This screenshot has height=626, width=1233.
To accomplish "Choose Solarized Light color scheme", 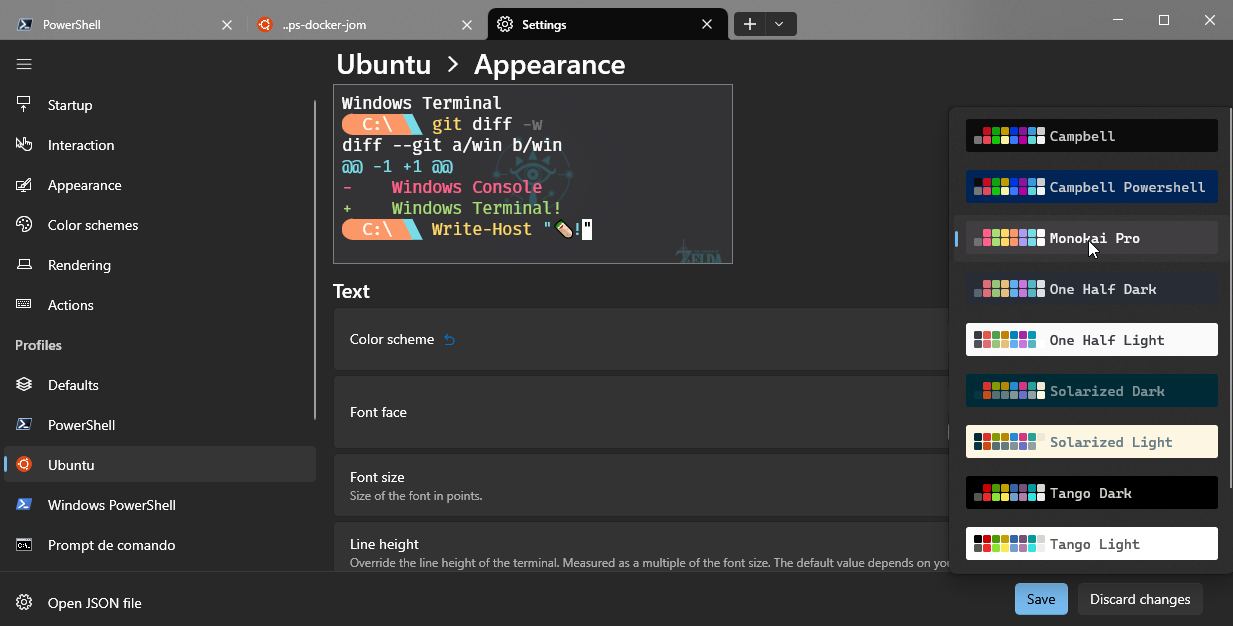I will click(x=1091, y=442).
